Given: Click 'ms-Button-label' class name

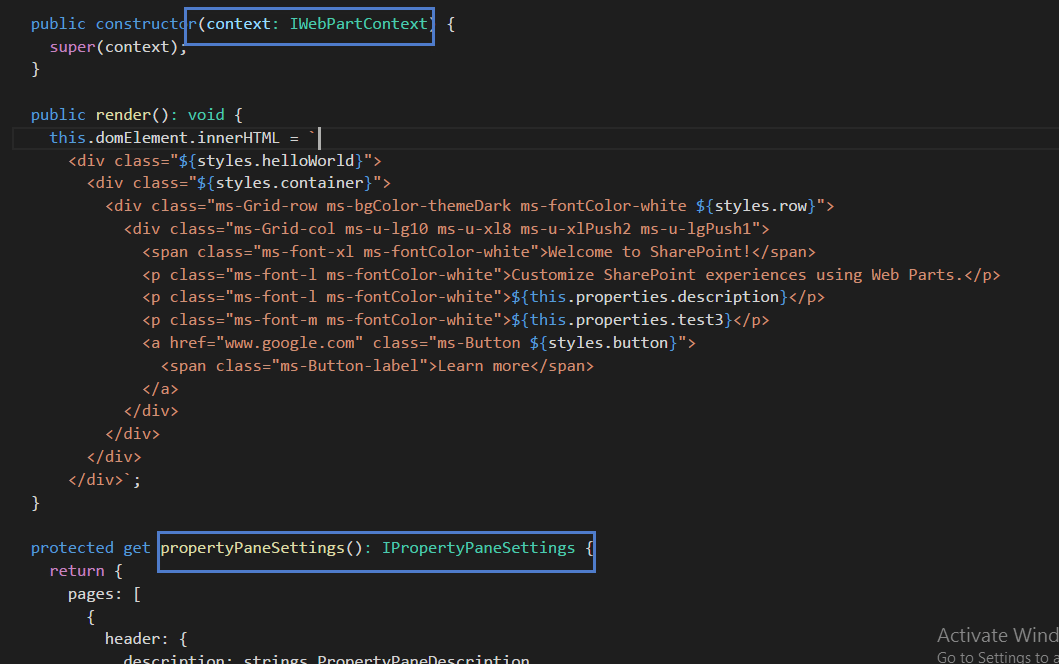Looking at the screenshot, I should tap(349, 367).
